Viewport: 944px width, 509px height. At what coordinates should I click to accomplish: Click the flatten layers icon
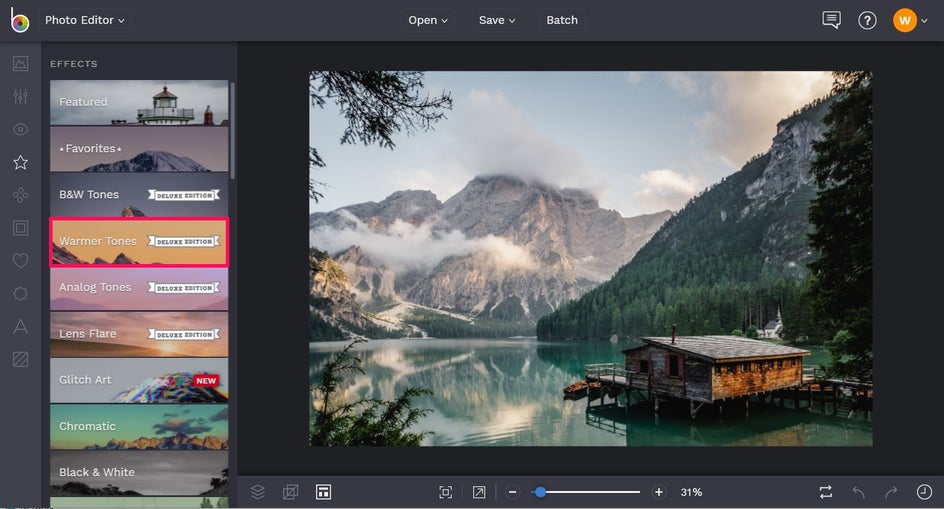point(290,492)
